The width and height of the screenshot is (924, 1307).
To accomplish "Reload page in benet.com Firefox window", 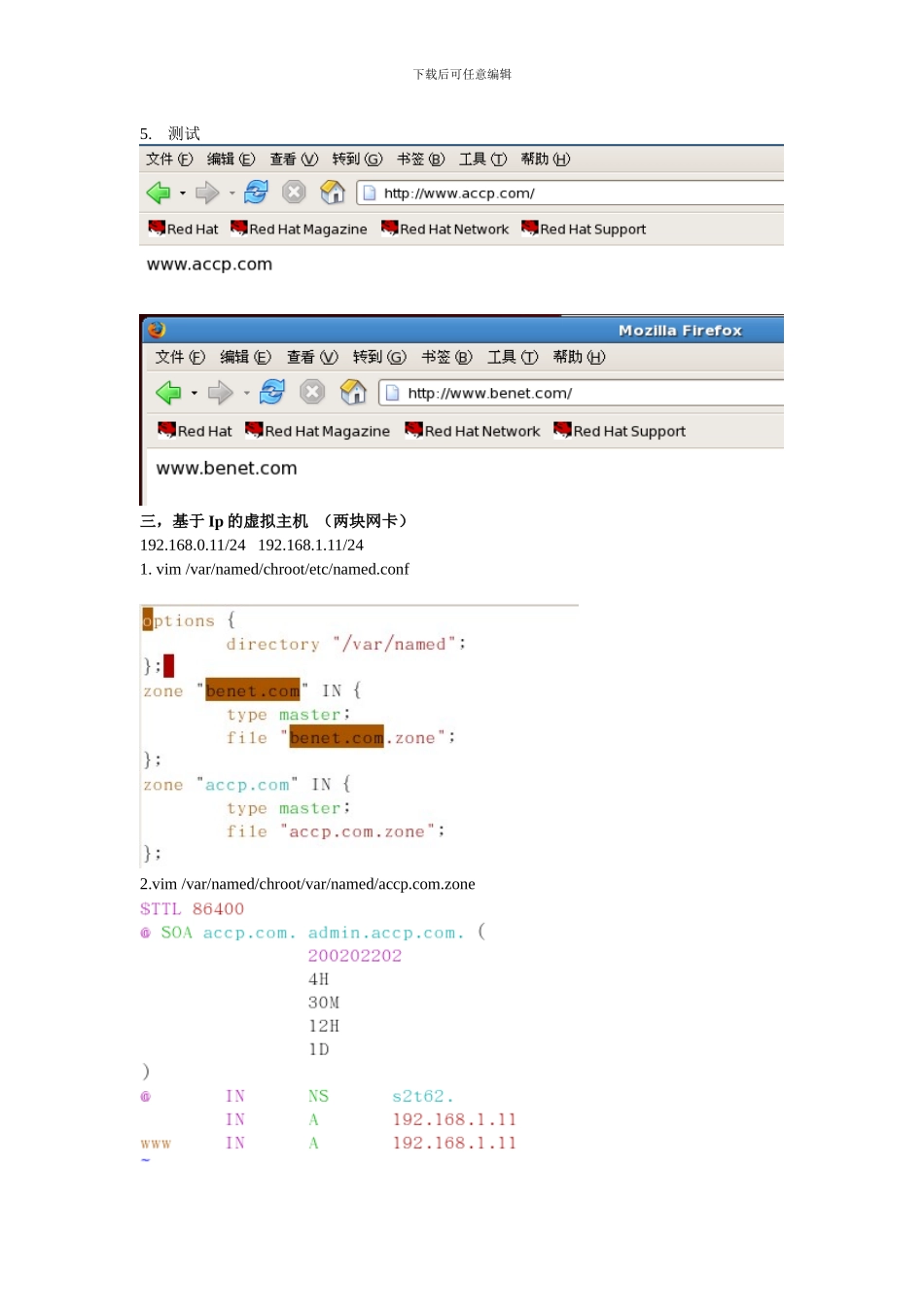I will (x=272, y=392).
